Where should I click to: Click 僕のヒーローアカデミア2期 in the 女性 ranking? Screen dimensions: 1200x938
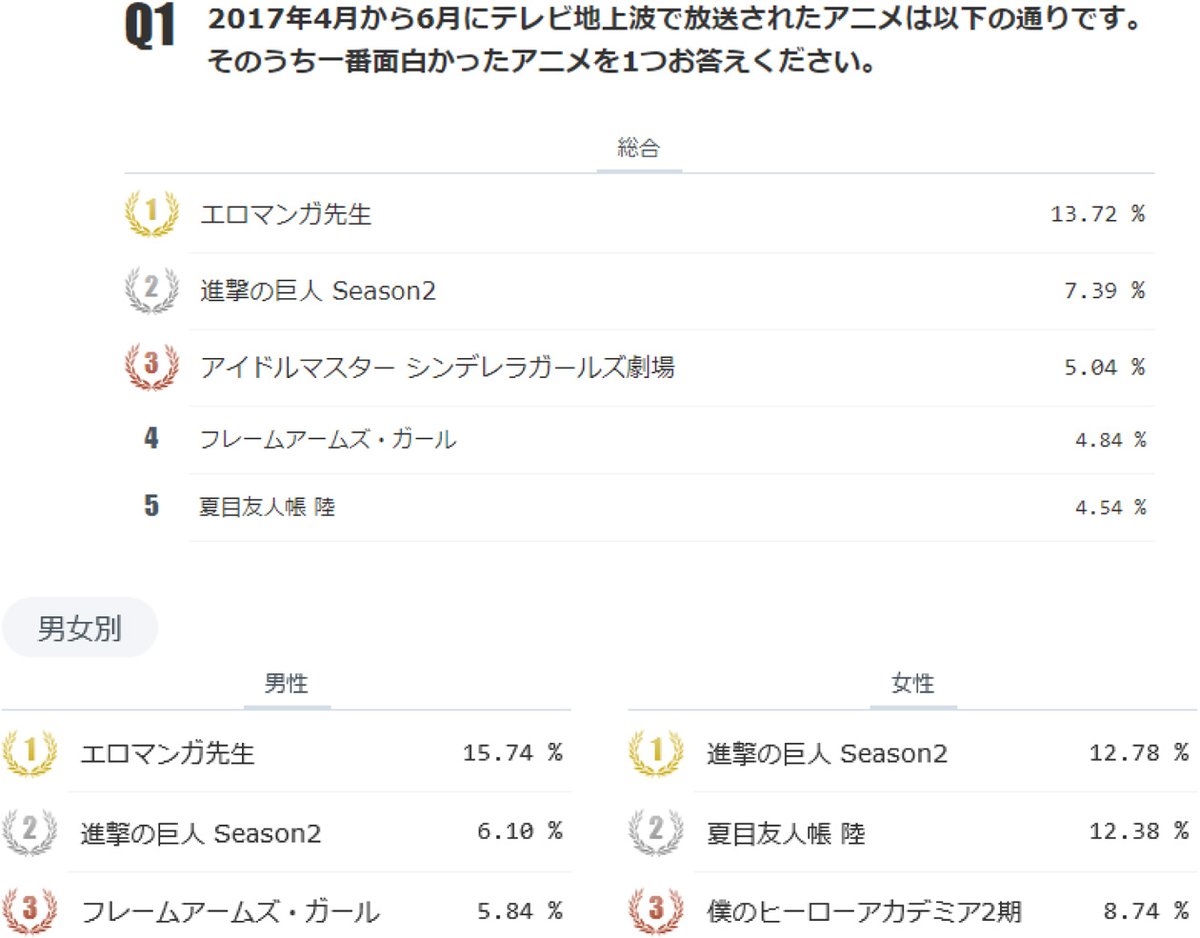(864, 912)
